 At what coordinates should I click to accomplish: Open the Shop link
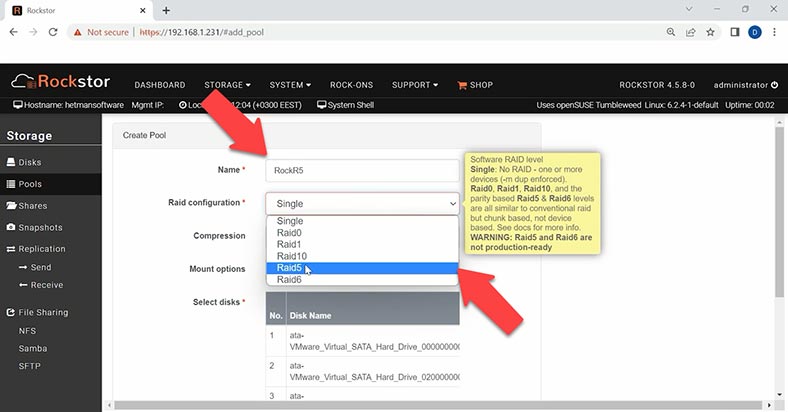[475, 85]
